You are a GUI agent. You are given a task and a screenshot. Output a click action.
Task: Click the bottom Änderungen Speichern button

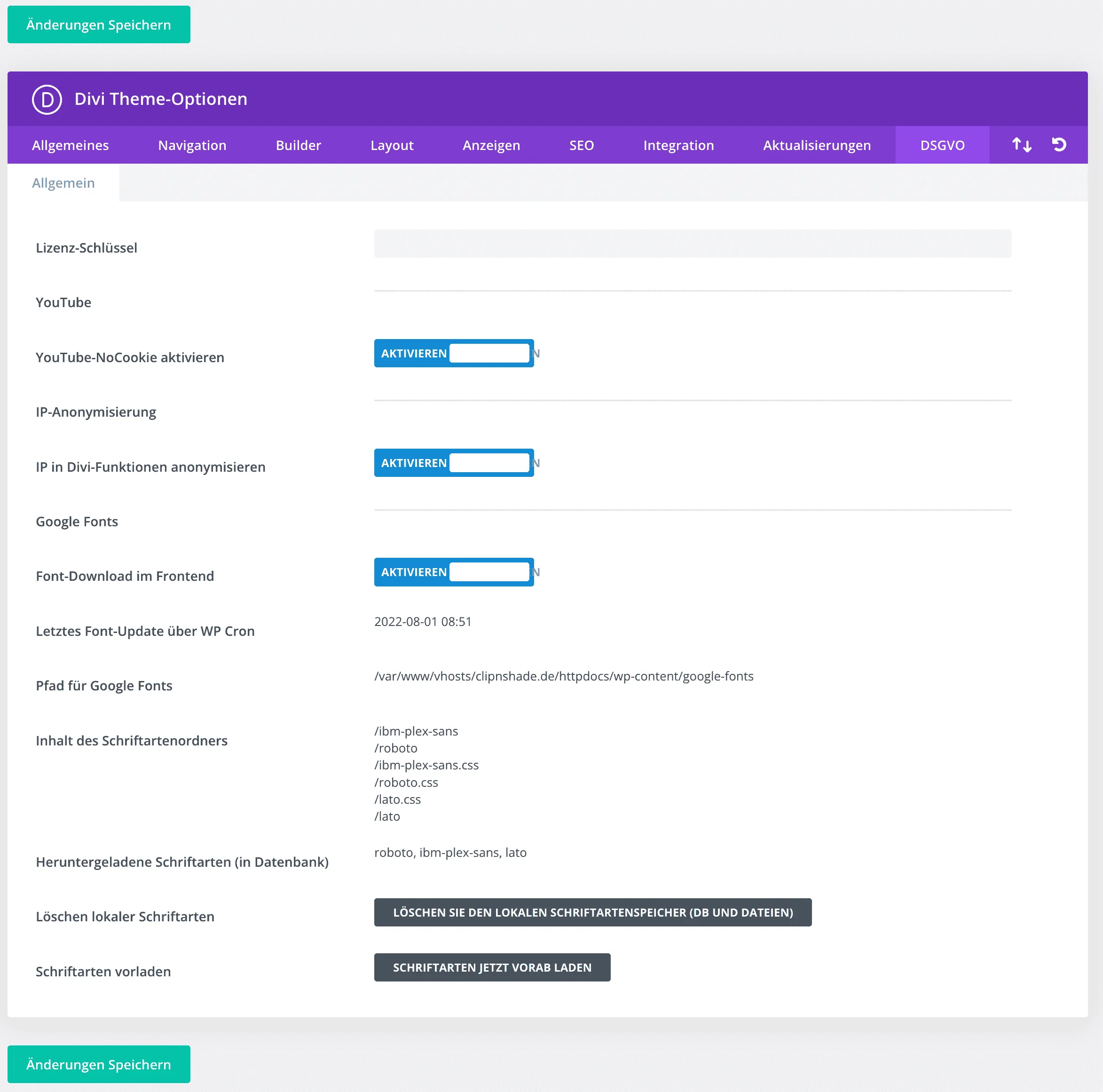pos(99,1065)
